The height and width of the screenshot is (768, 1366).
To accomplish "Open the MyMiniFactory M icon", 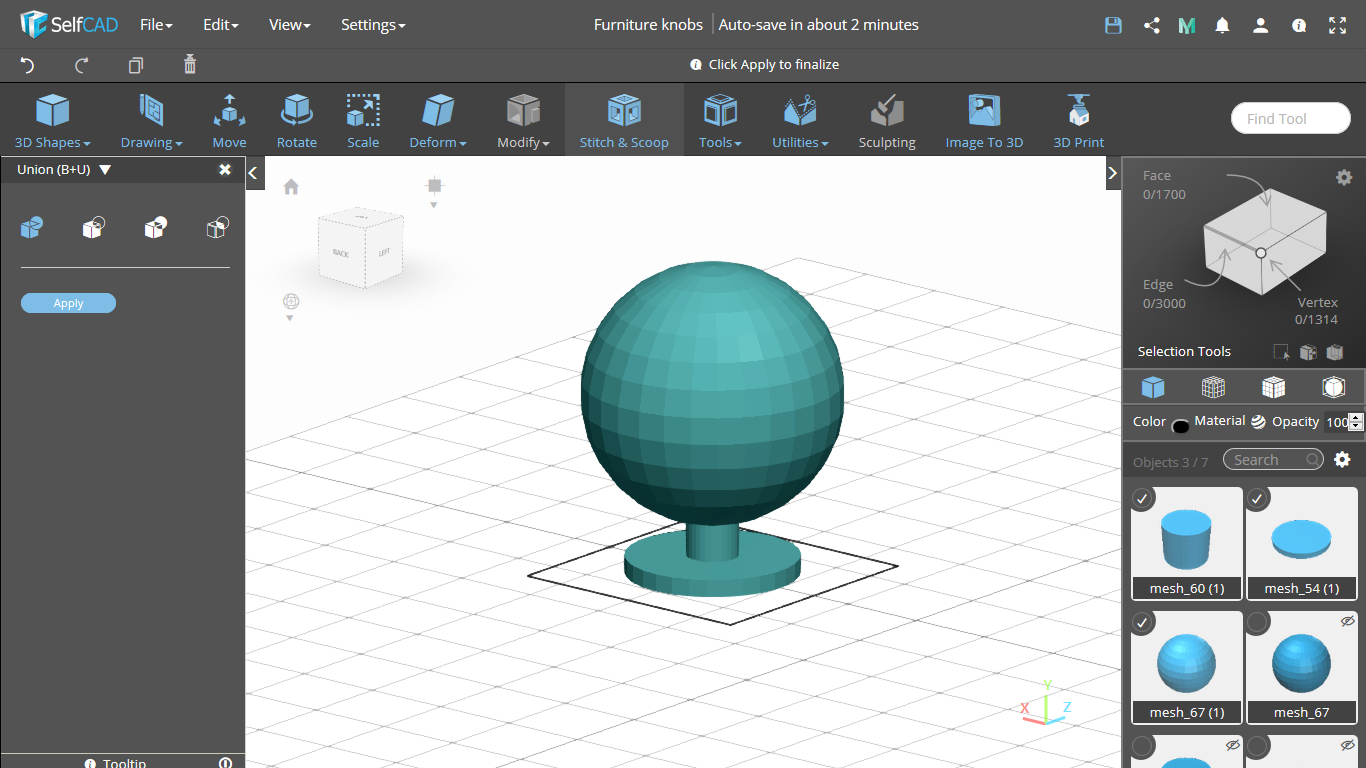I will (1187, 25).
